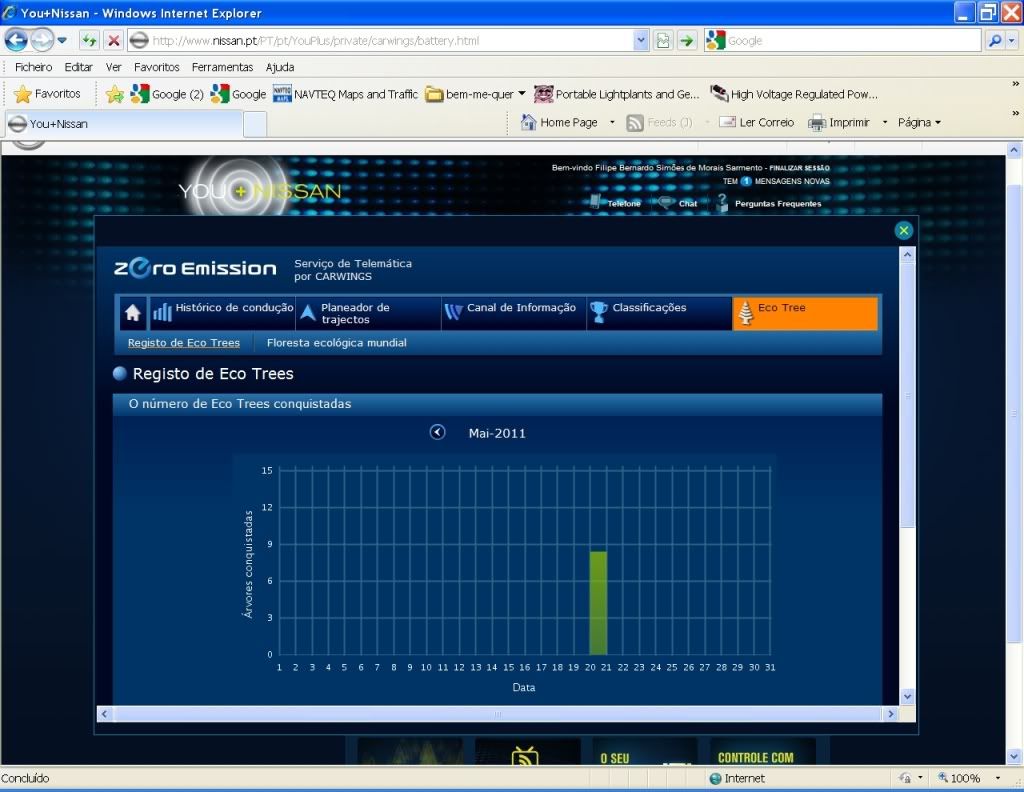Viewport: 1024px width, 792px height.
Task: Expand the Imprimir dropdown arrow
Action: pyautogui.click(x=885, y=122)
